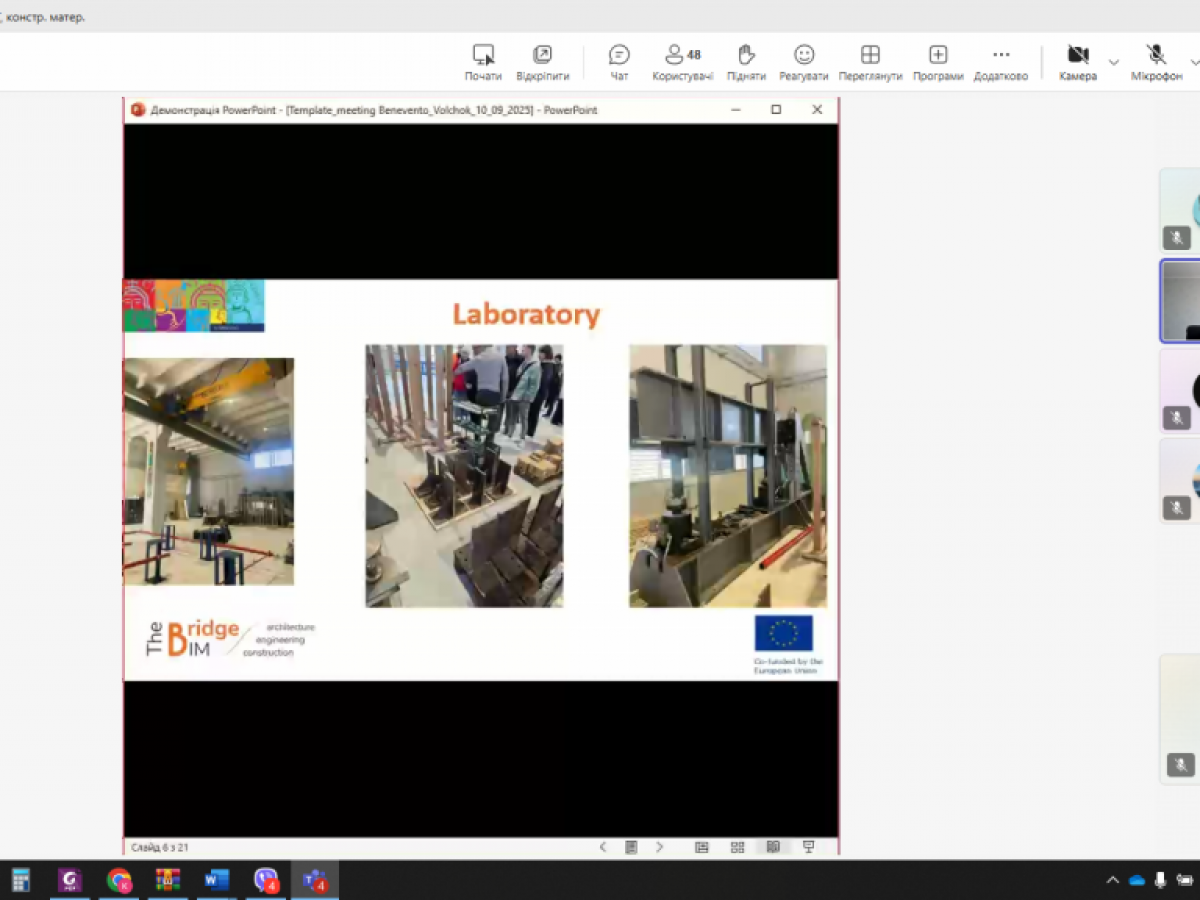Expand camera options chevron next to Камера
The height and width of the screenshot is (900, 1200).
[1113, 63]
